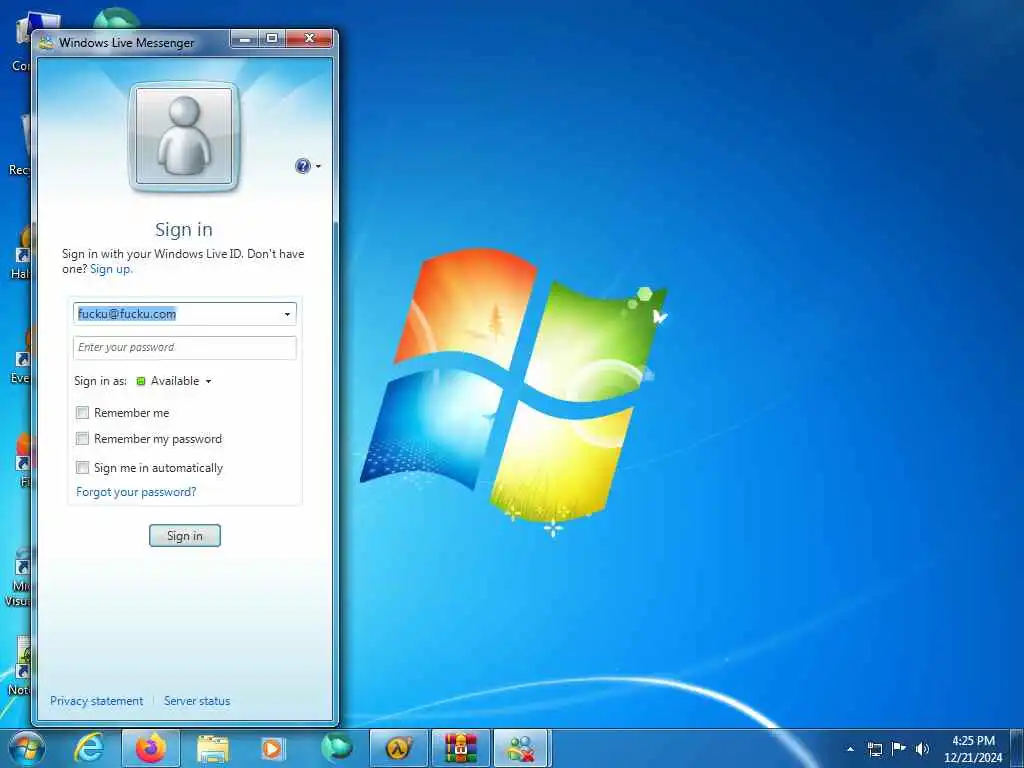Minimize the Windows Live Messenger window

(x=246, y=39)
